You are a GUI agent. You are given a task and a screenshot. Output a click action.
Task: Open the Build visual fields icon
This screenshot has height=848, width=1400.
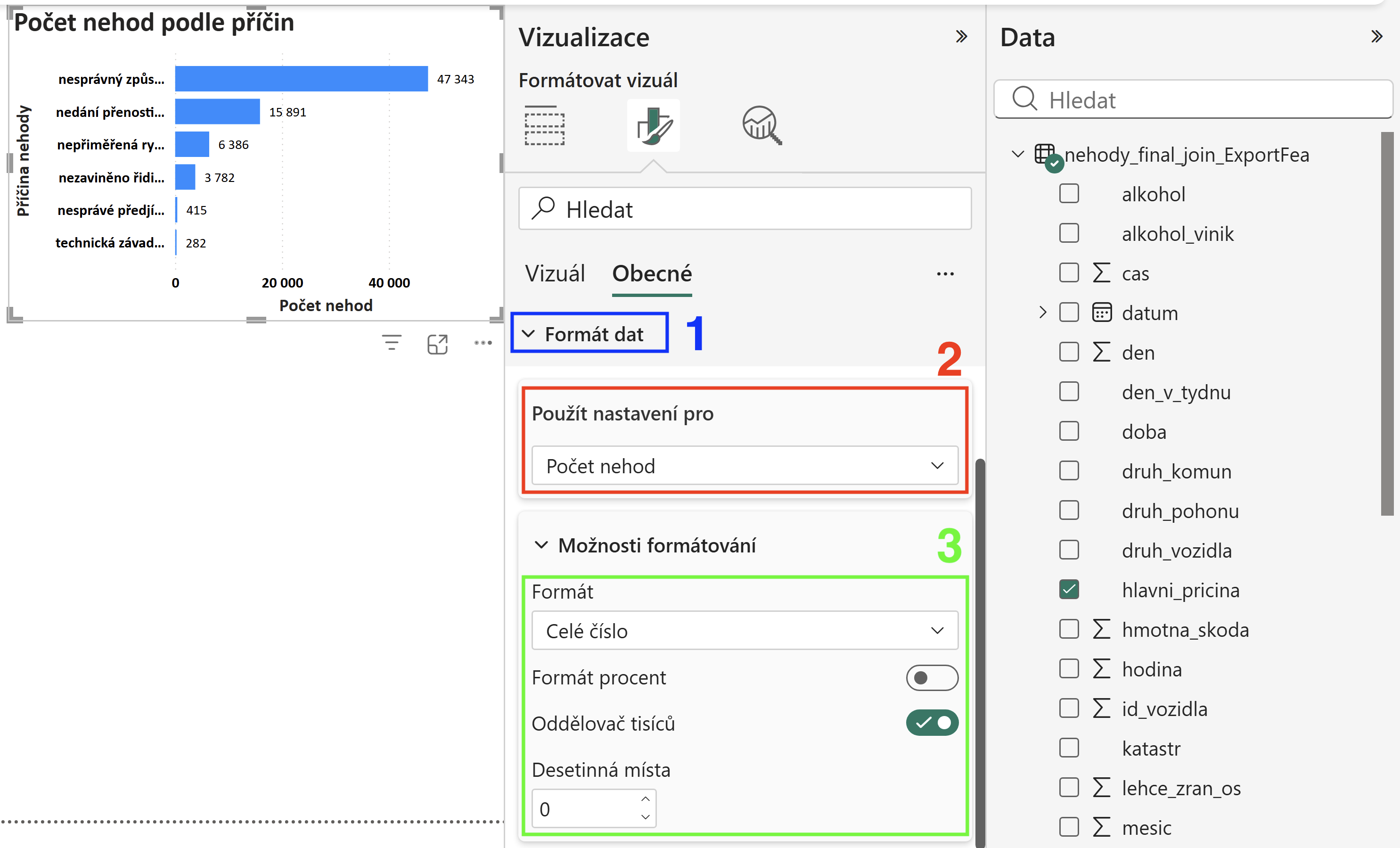pyautogui.click(x=544, y=125)
